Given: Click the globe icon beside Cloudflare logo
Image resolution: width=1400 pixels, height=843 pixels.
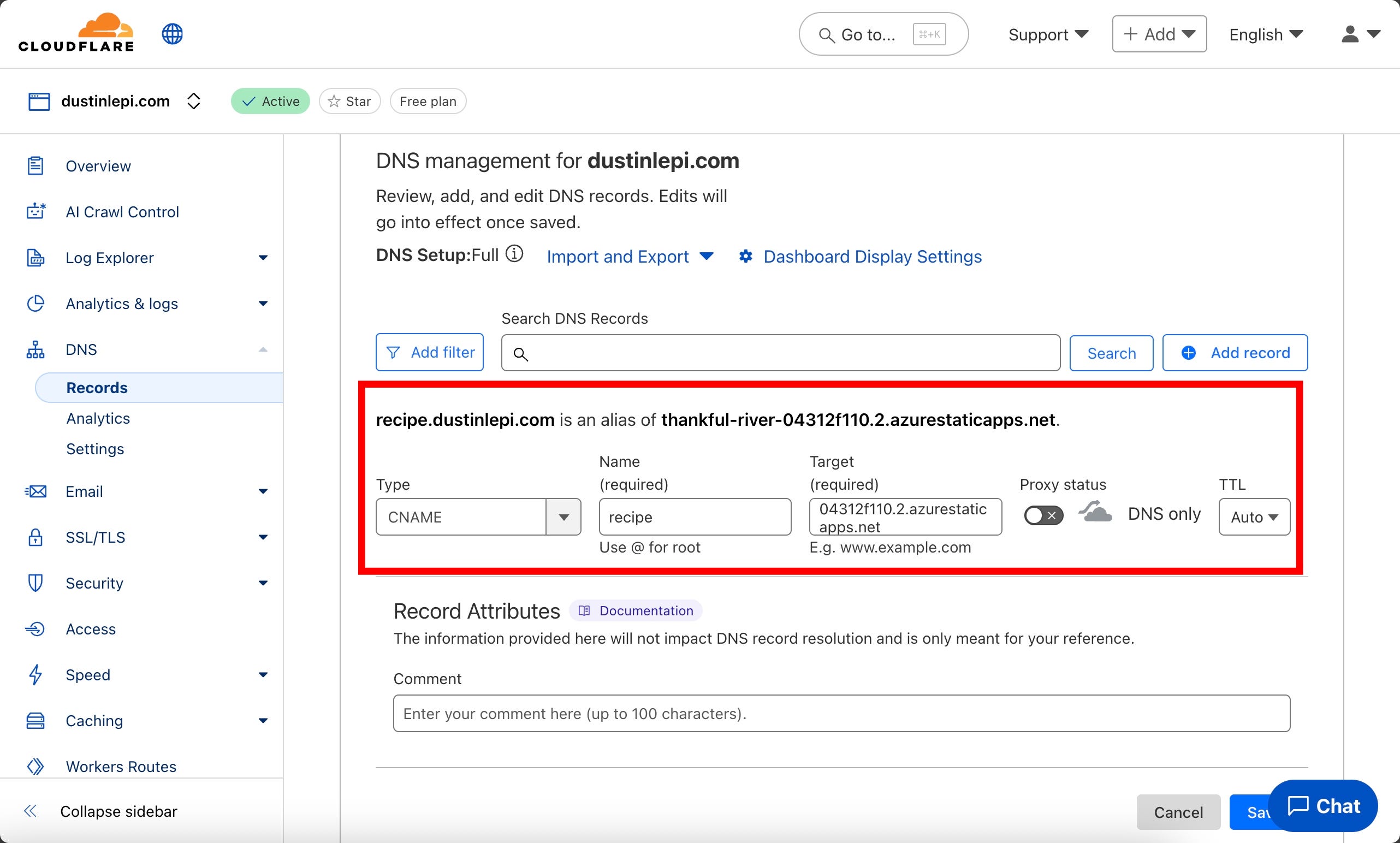Looking at the screenshot, I should 172,34.
